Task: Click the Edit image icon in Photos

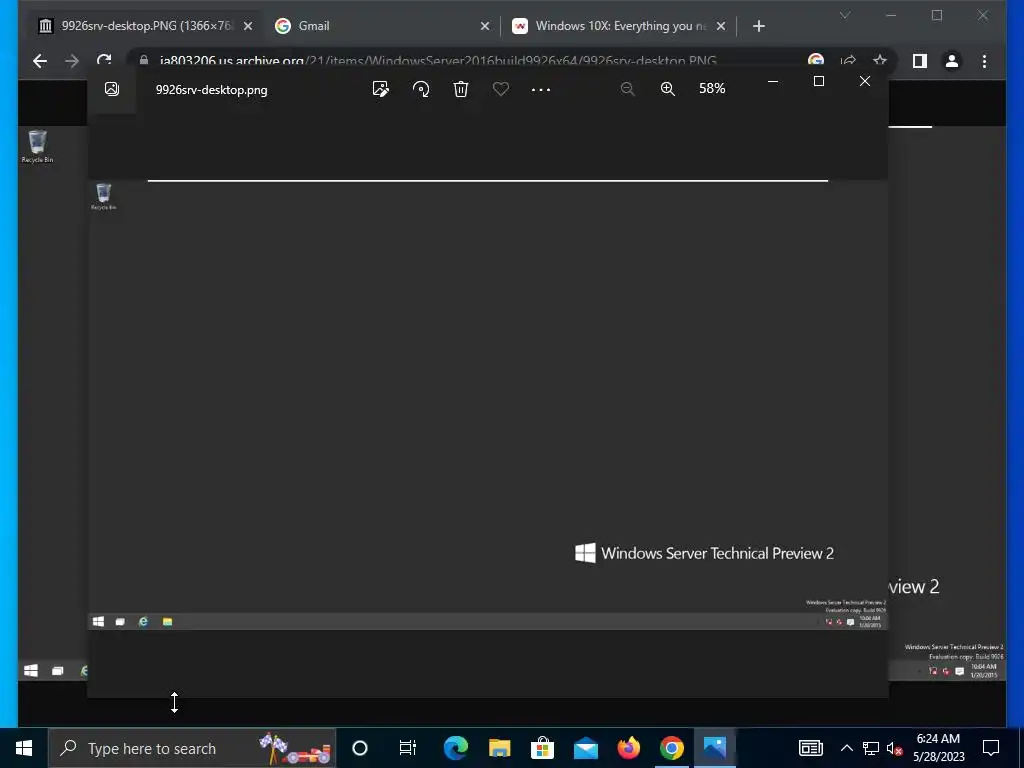Action: (380, 89)
